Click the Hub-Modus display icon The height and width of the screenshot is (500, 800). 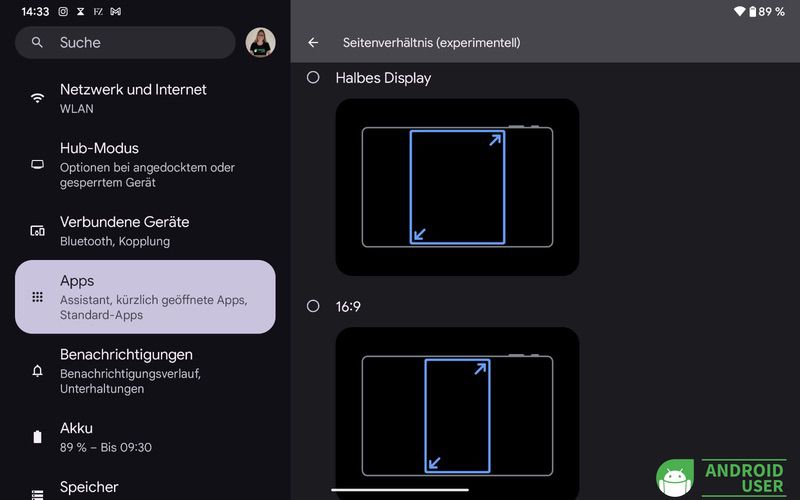coord(37,164)
